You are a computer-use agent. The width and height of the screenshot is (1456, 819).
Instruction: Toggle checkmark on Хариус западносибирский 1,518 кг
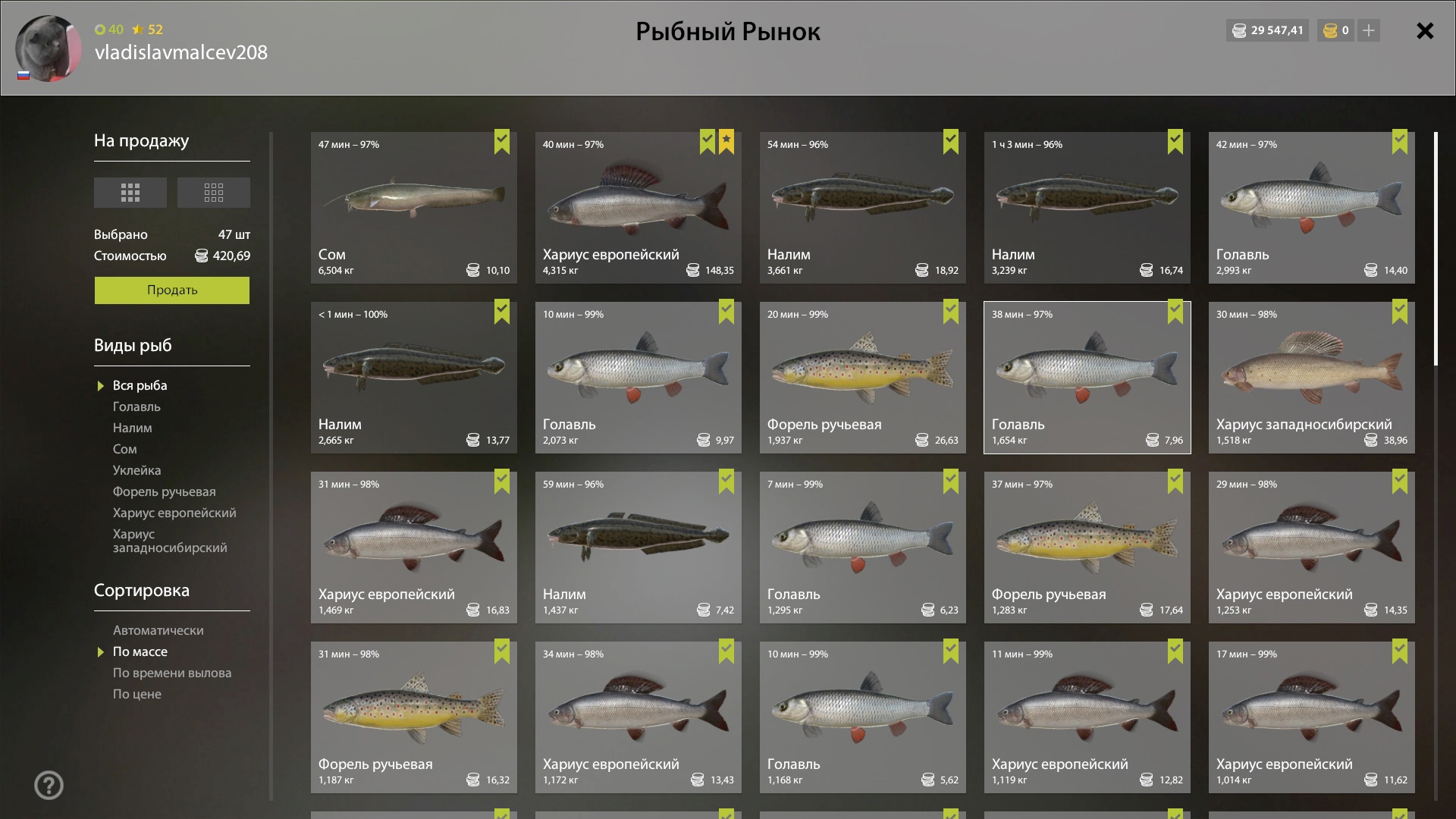pyautogui.click(x=1400, y=311)
